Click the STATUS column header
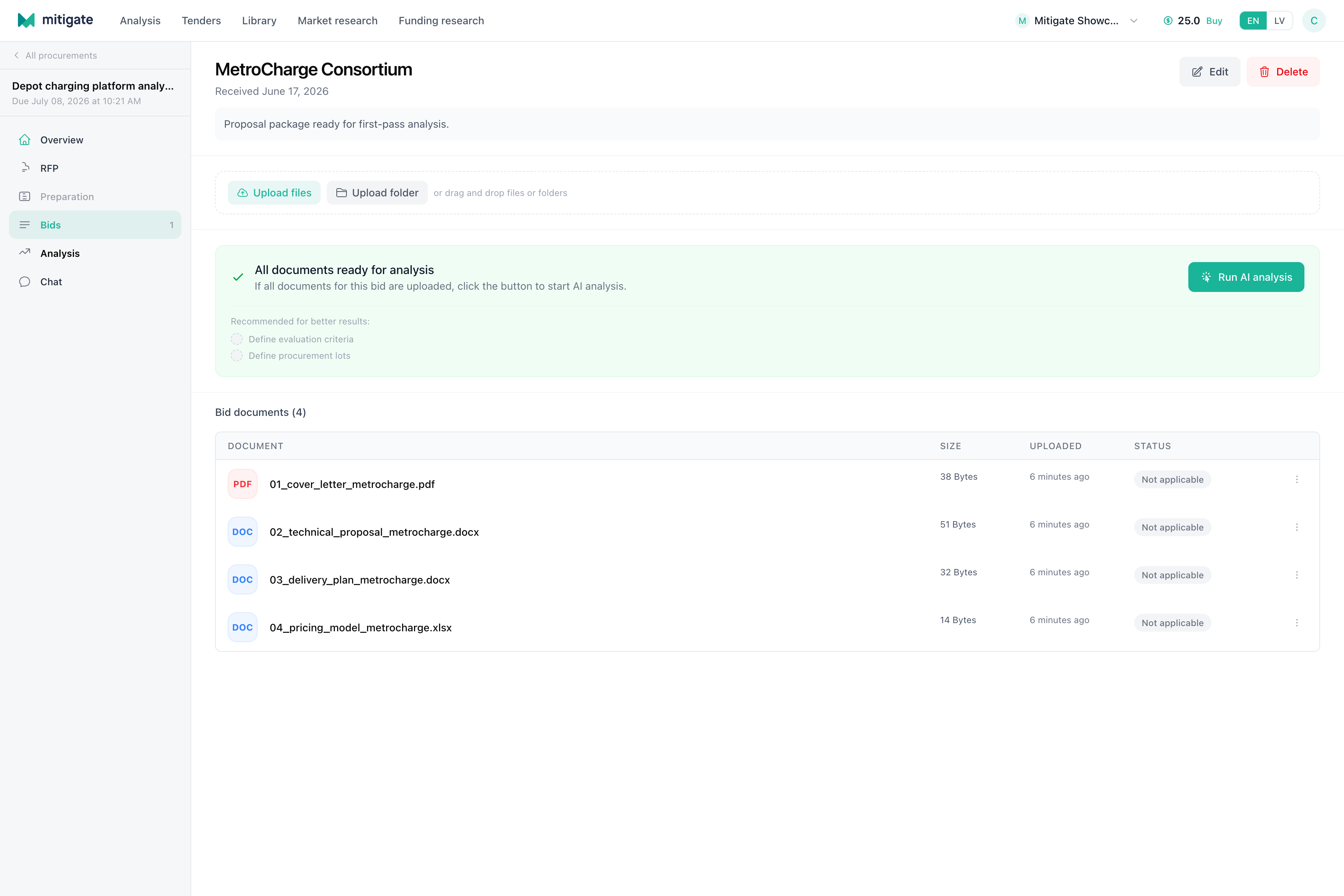The image size is (1344, 896). click(x=1152, y=446)
